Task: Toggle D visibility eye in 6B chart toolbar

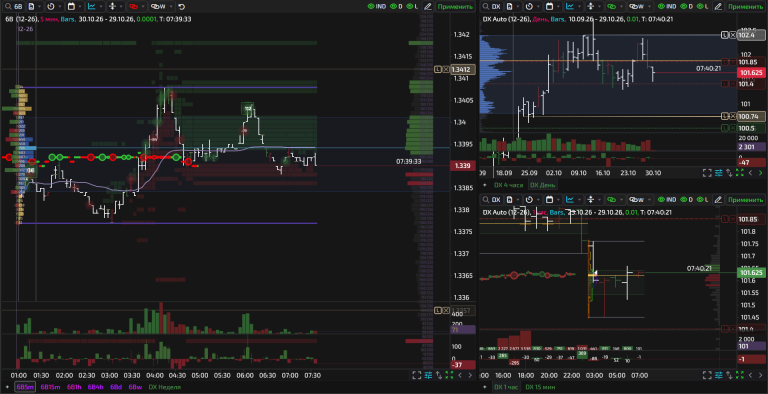Action: [x=393, y=7]
